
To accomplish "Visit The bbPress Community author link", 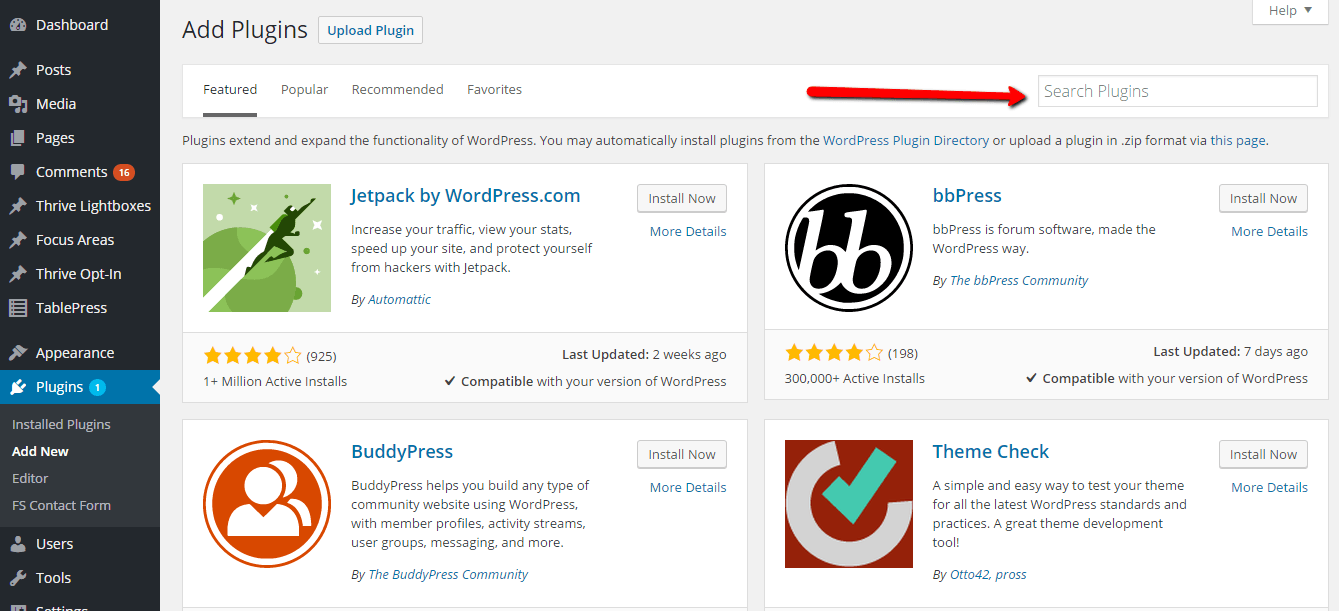I will pyautogui.click(x=1019, y=281).
